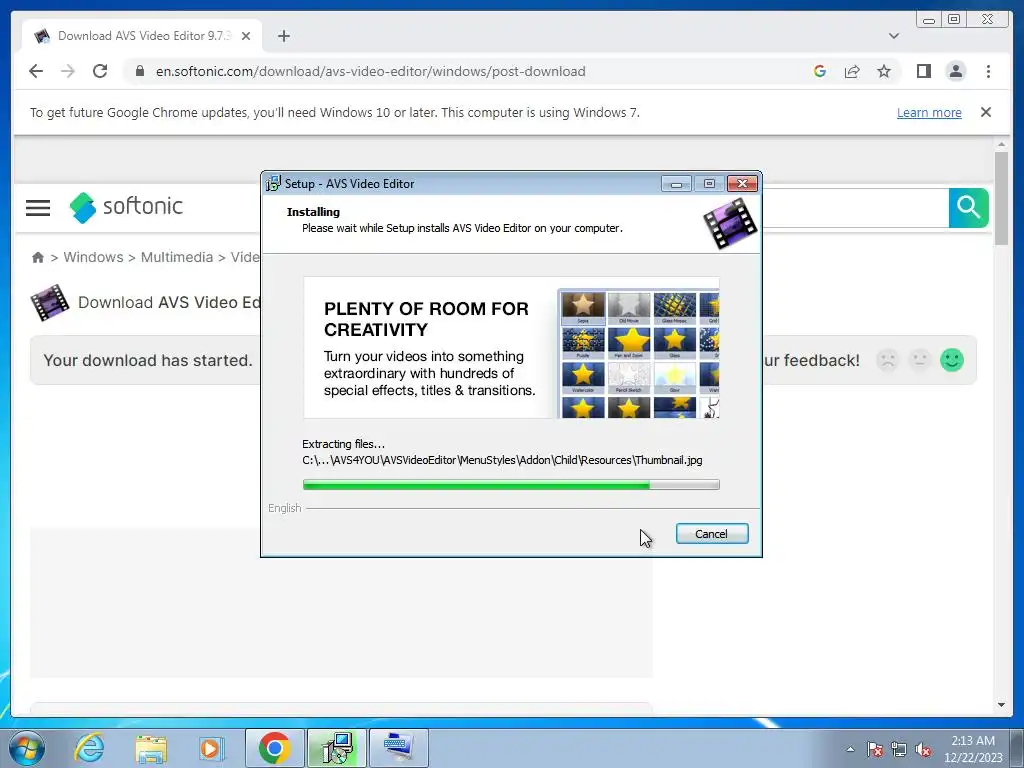Open the clock showing 2:13 AM
The width and height of the screenshot is (1024, 768).
[972, 749]
